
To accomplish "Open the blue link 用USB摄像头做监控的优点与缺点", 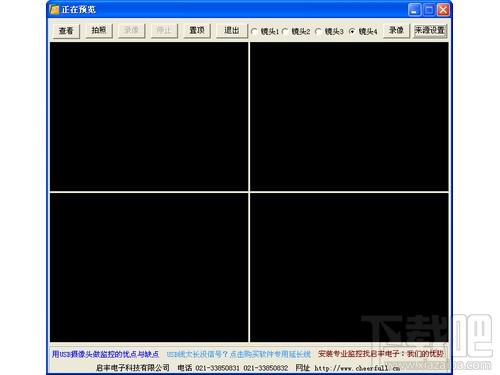I will (105, 354).
